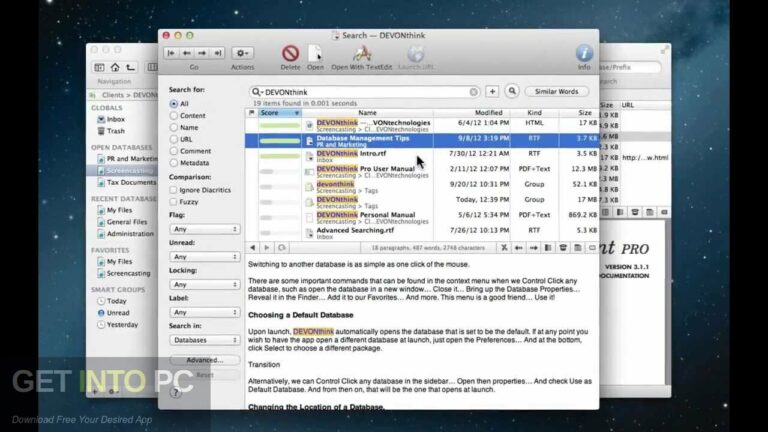Go to the next result arrow in toolbar
The width and height of the screenshot is (768, 432).
pyautogui.click(x=202, y=53)
